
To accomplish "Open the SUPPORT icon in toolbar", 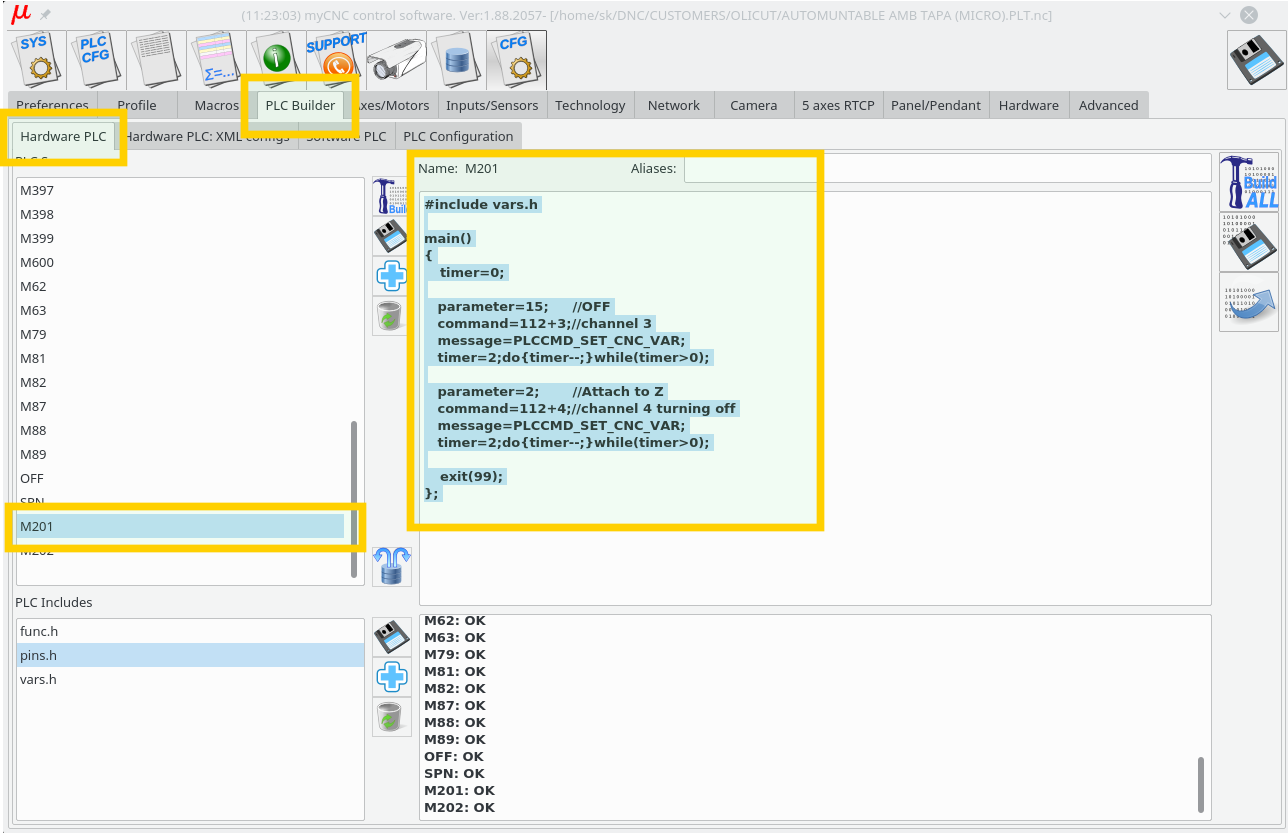I will pyautogui.click(x=336, y=59).
